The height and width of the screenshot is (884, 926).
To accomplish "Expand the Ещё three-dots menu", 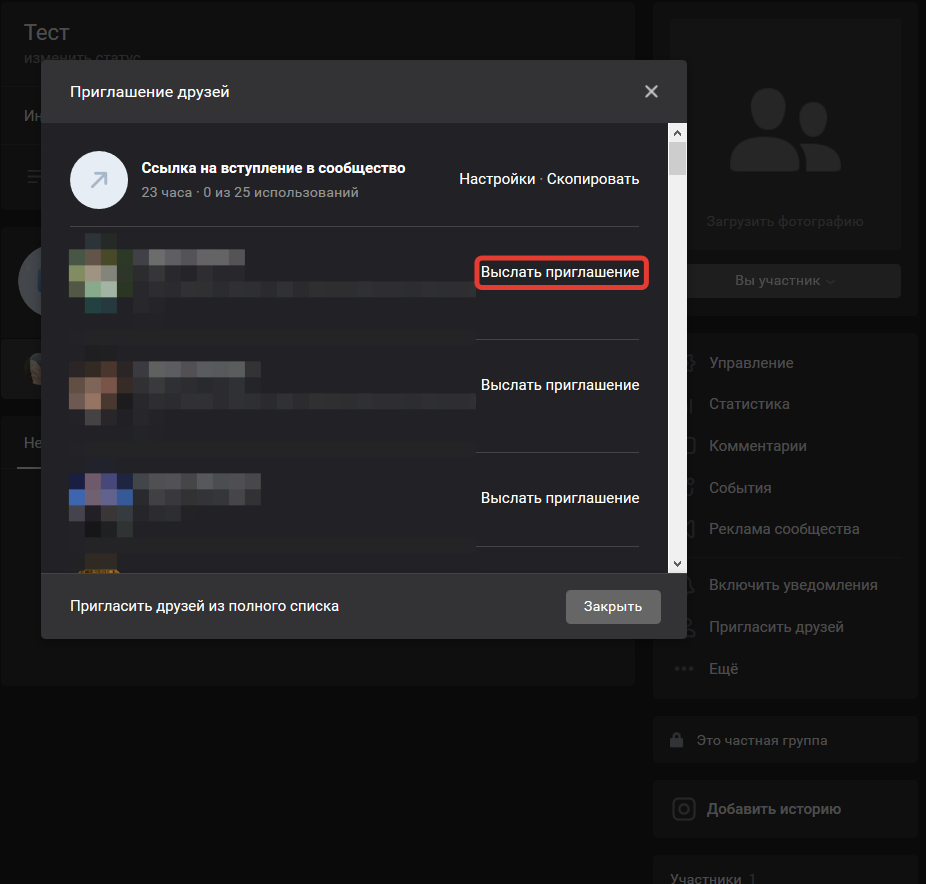I will pos(684,669).
